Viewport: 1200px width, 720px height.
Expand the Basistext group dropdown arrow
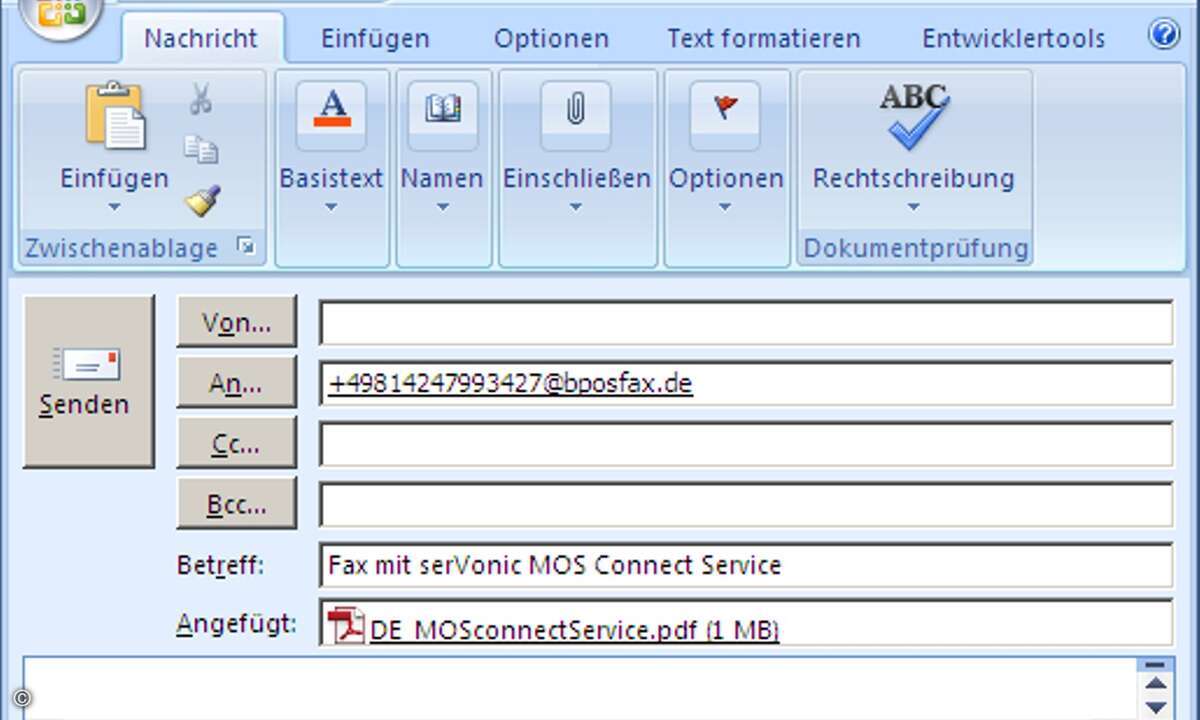(331, 207)
